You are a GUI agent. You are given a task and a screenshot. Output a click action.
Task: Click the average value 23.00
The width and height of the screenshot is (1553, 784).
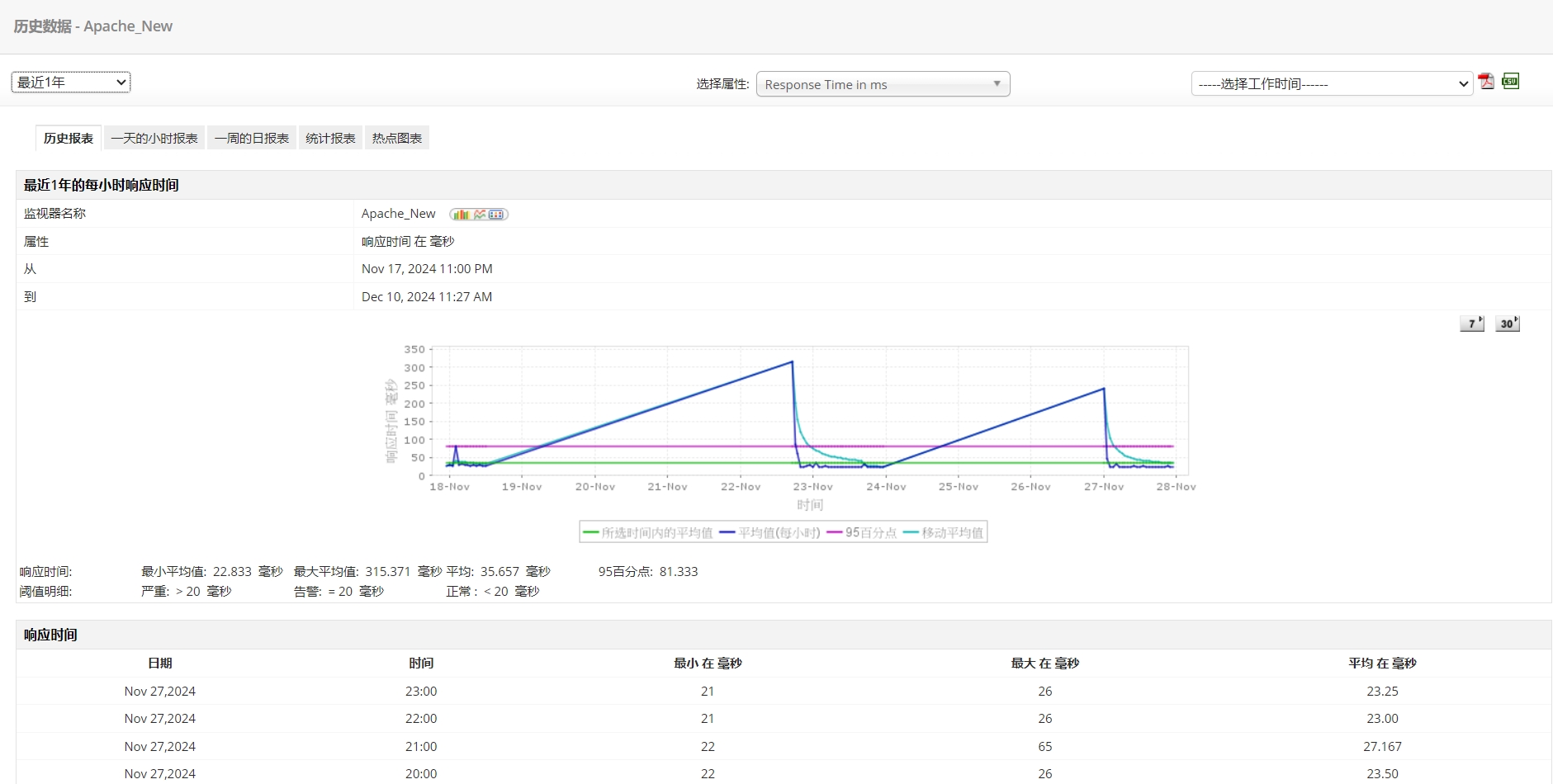tap(1382, 719)
